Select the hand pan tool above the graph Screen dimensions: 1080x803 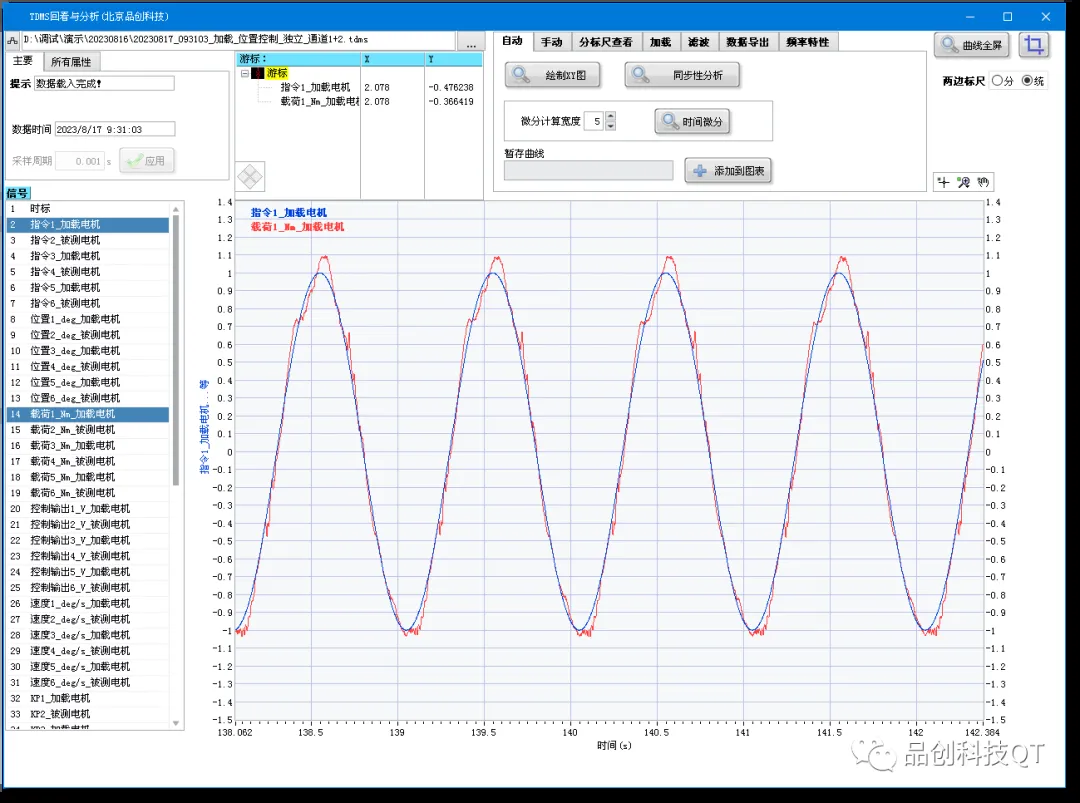click(983, 182)
